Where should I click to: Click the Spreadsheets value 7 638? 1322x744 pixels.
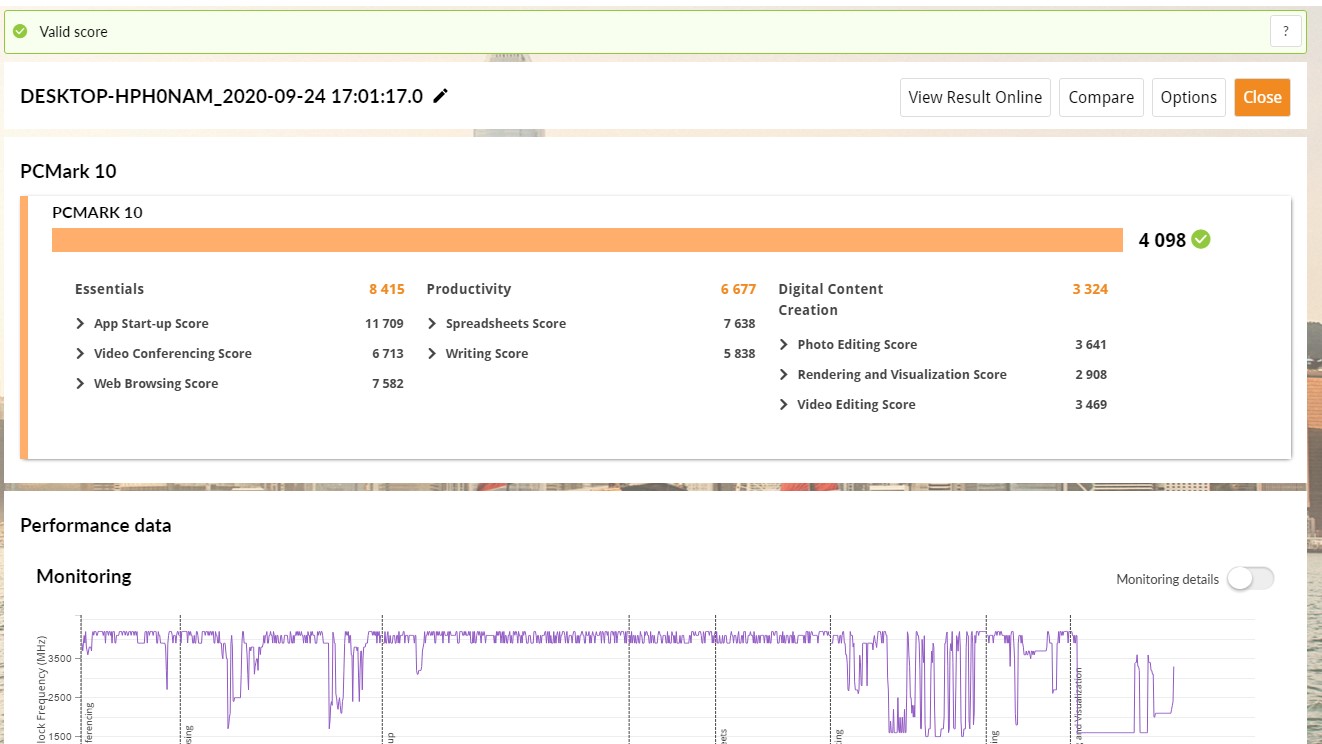click(x=739, y=323)
